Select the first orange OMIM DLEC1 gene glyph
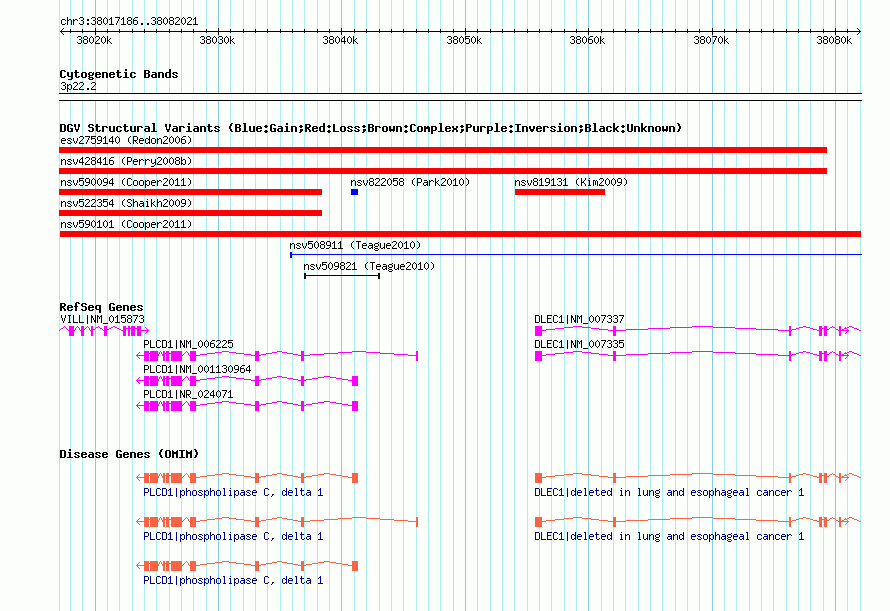Screen dimensions: 890x611 (x=698, y=478)
